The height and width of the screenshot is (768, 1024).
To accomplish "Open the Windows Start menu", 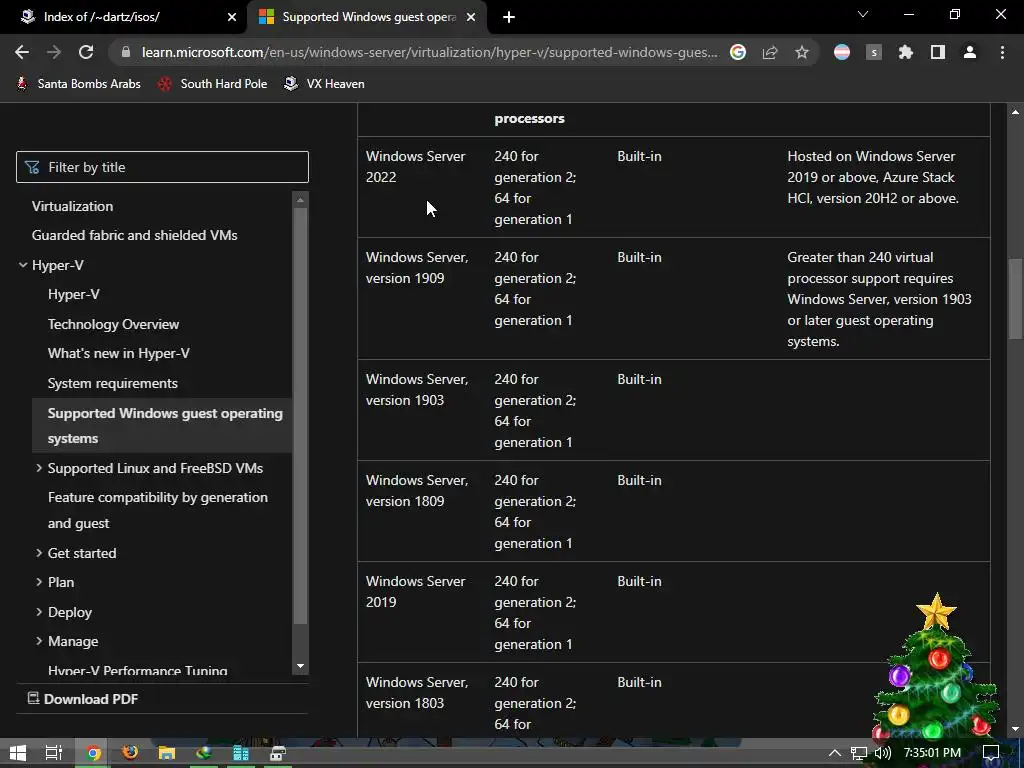I will (18, 753).
